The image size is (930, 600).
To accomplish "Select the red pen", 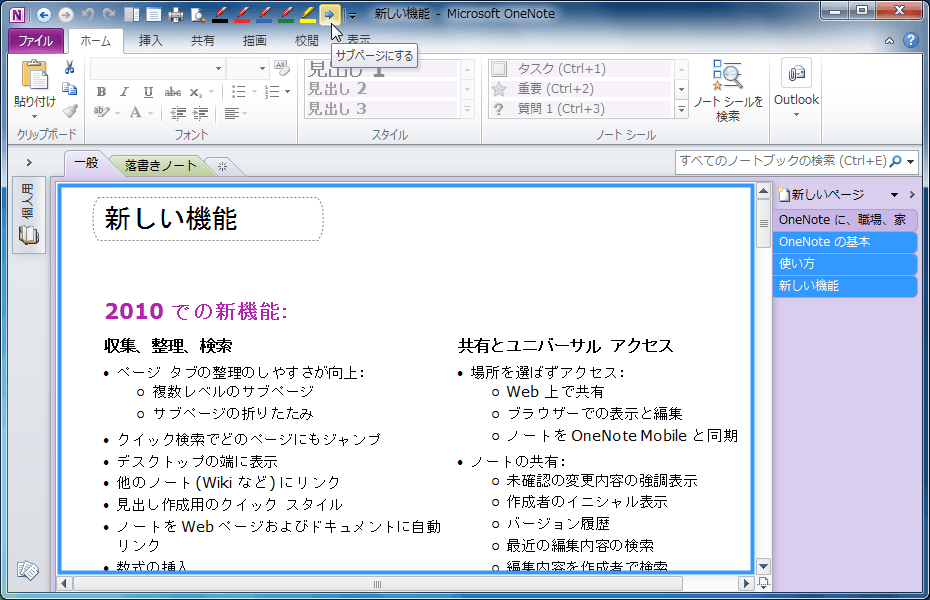I will (242, 15).
